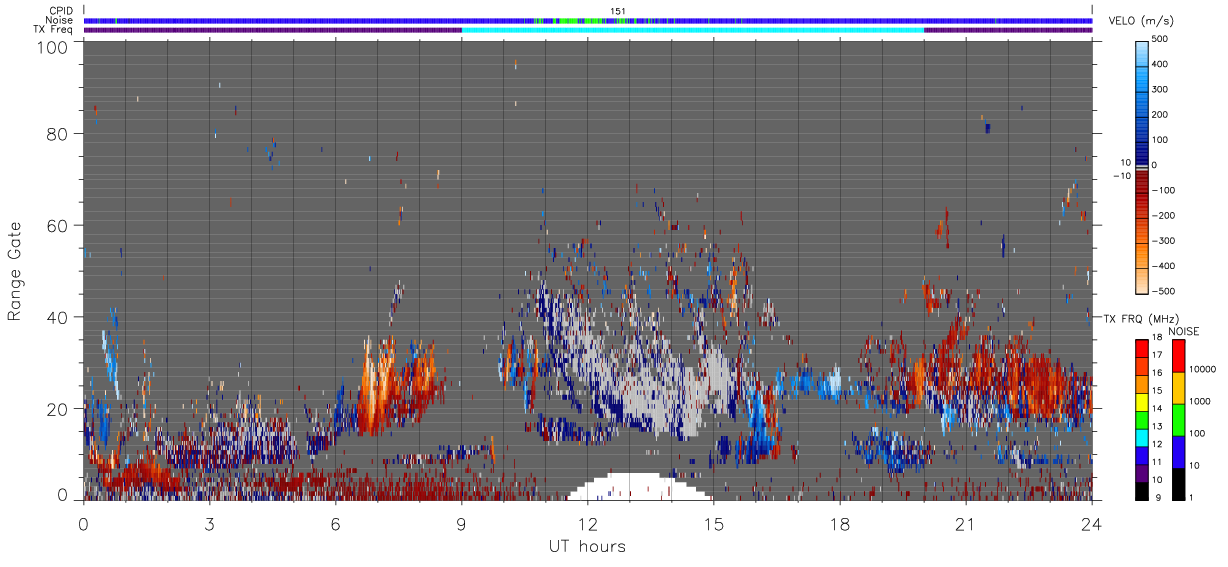
Task: Click the 15 tick on UT hours axis
Action: (714, 524)
